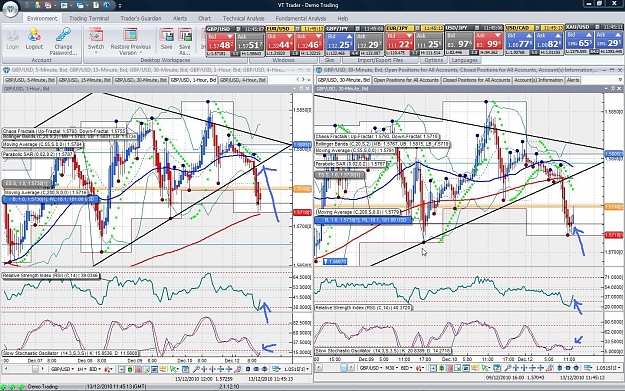Click Slow Stochastic Oscillator label on the 30-Minute chart
Viewport: 625px width, 391px height.
(383, 351)
